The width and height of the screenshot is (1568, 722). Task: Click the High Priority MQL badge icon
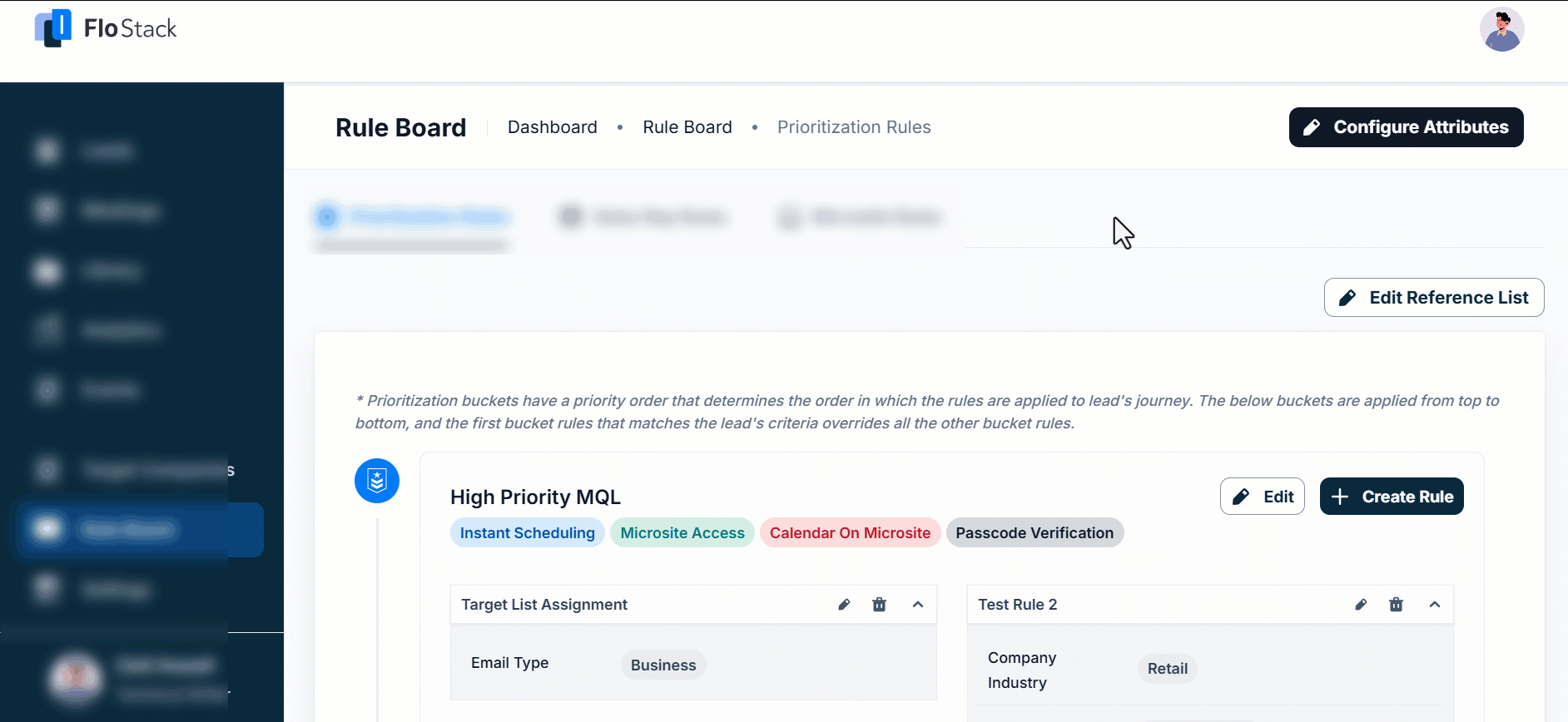(x=377, y=481)
